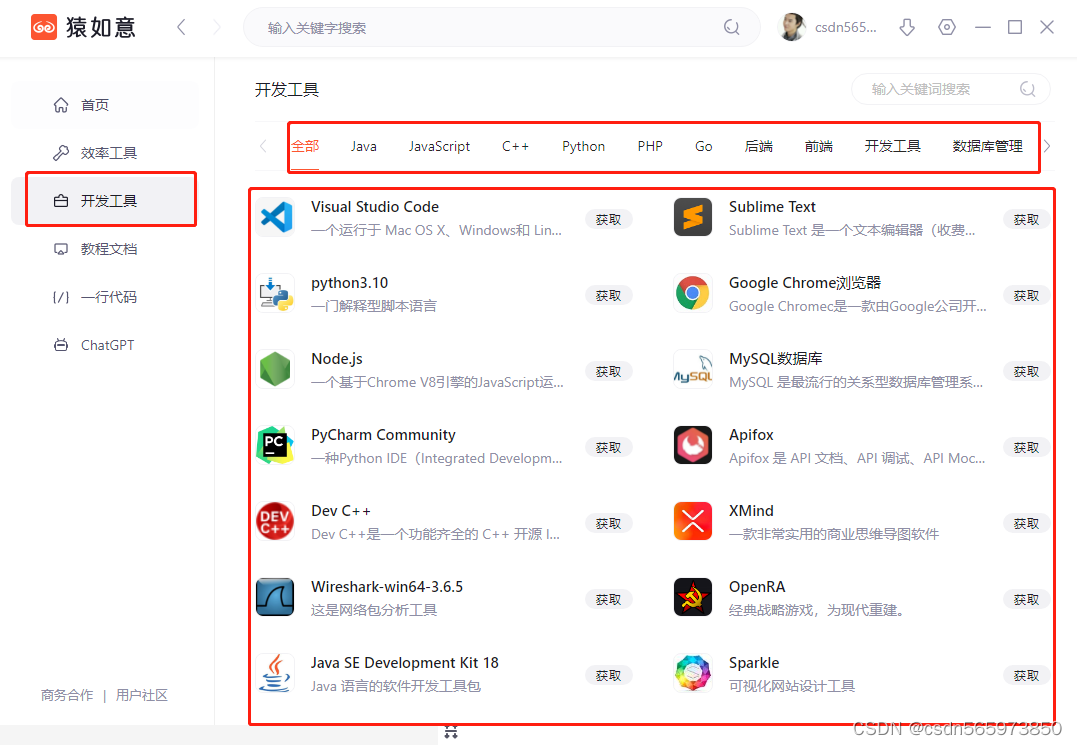Screen dimensions: 1077x745
Task: Click 获取 for Google Chrome浏览器
Action: pyautogui.click(x=1026, y=296)
